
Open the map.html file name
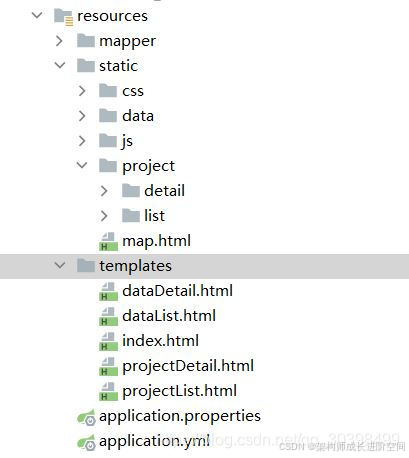pyautogui.click(x=156, y=241)
